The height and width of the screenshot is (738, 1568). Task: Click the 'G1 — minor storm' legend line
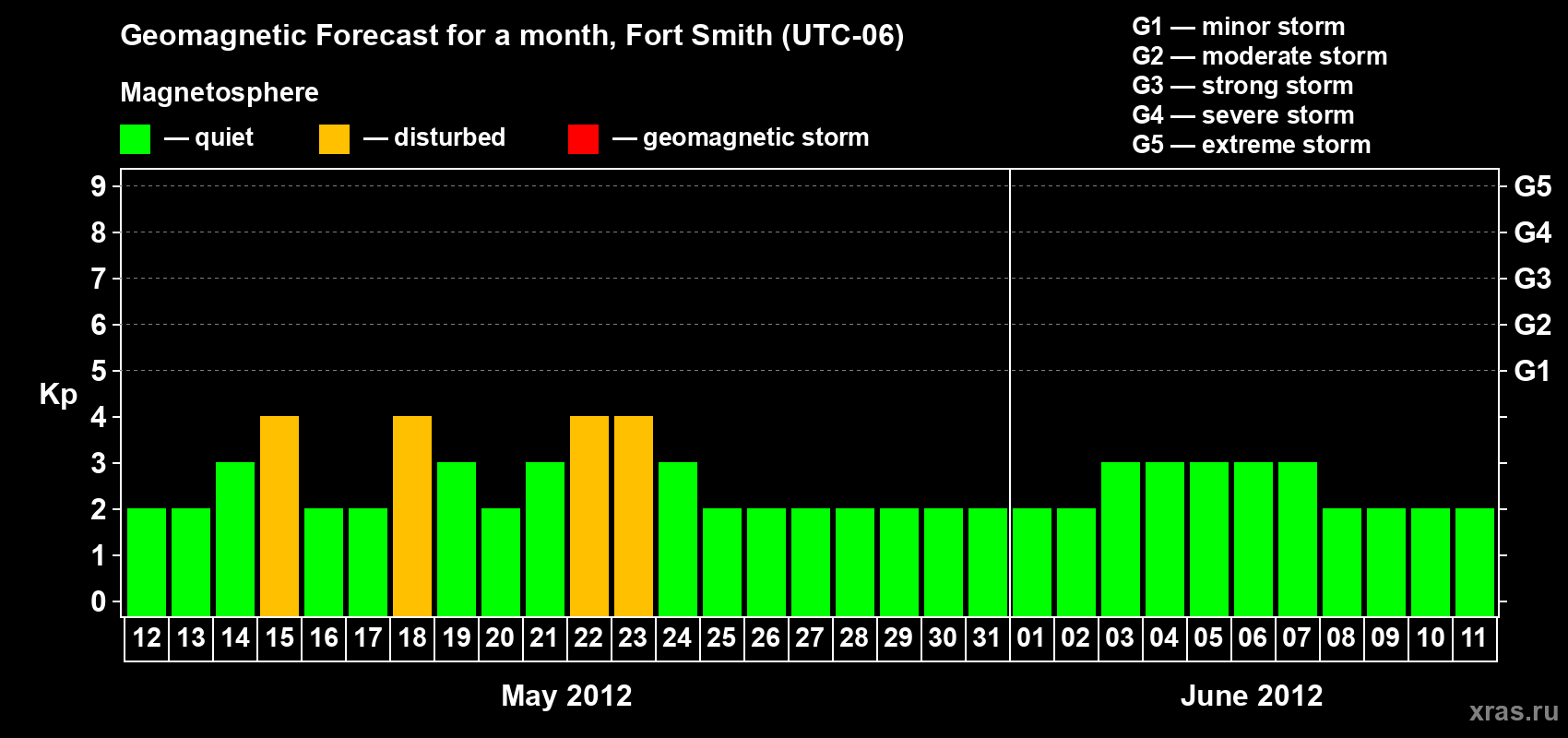tap(1239, 27)
